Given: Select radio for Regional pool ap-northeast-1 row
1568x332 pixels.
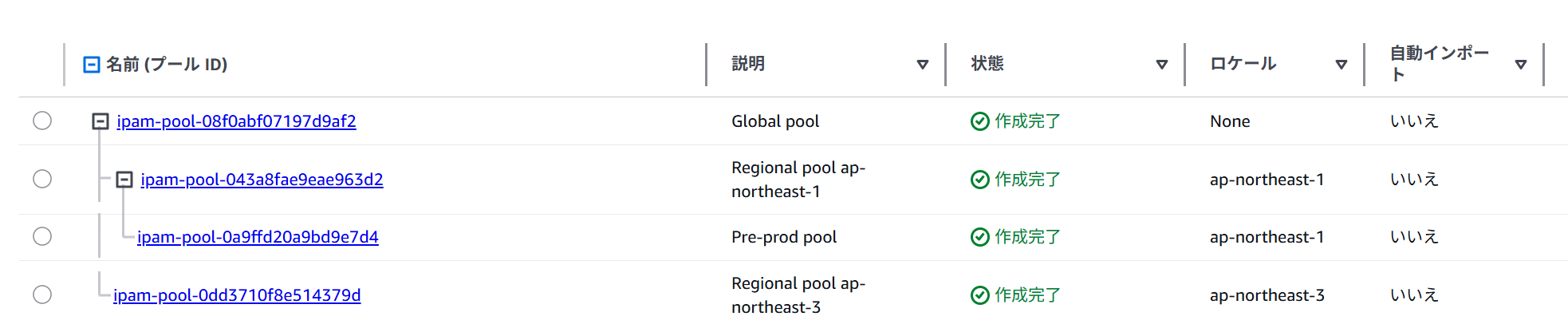Looking at the screenshot, I should (x=42, y=179).
